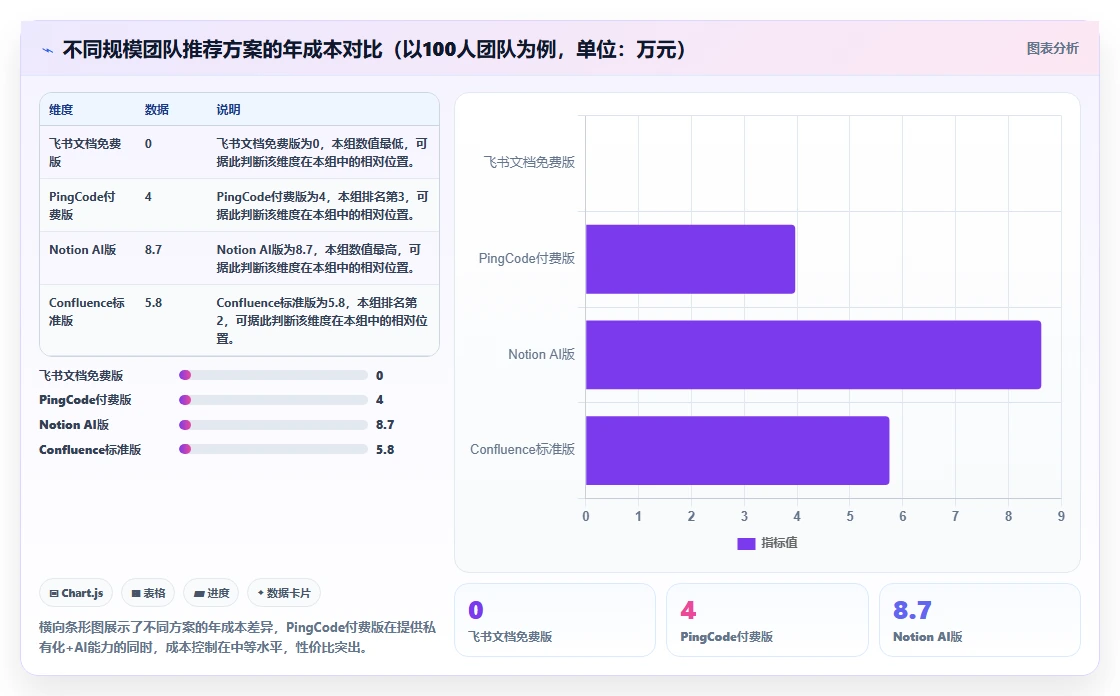
Task: Toggle the 指标值 legend swatch
Action: (x=746, y=544)
